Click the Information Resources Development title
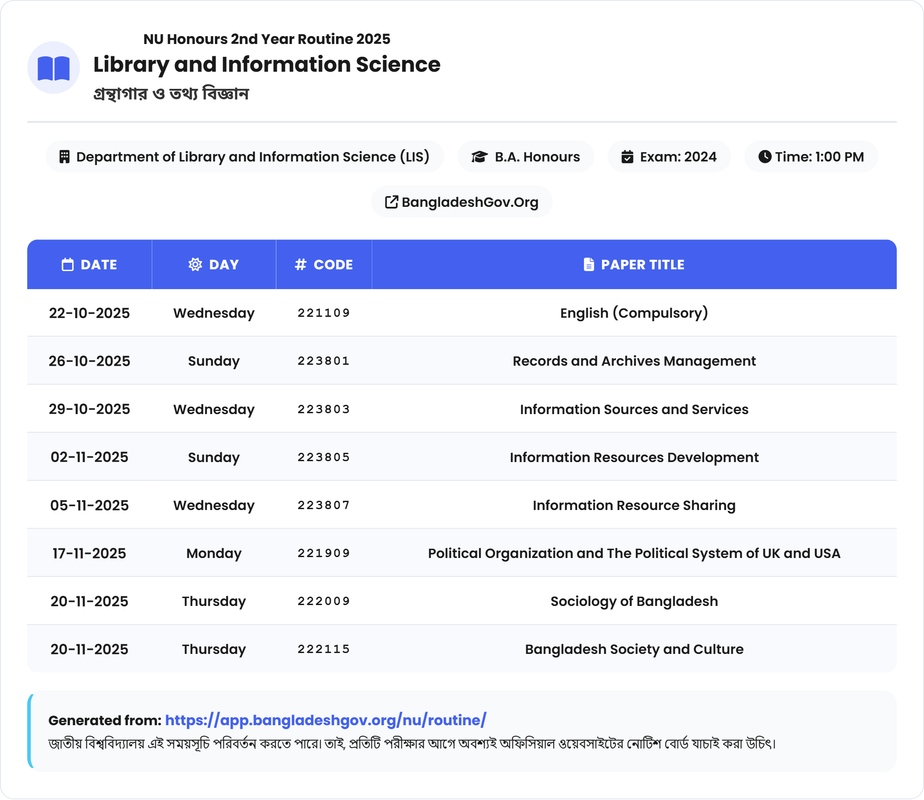The image size is (924, 800). click(634, 458)
